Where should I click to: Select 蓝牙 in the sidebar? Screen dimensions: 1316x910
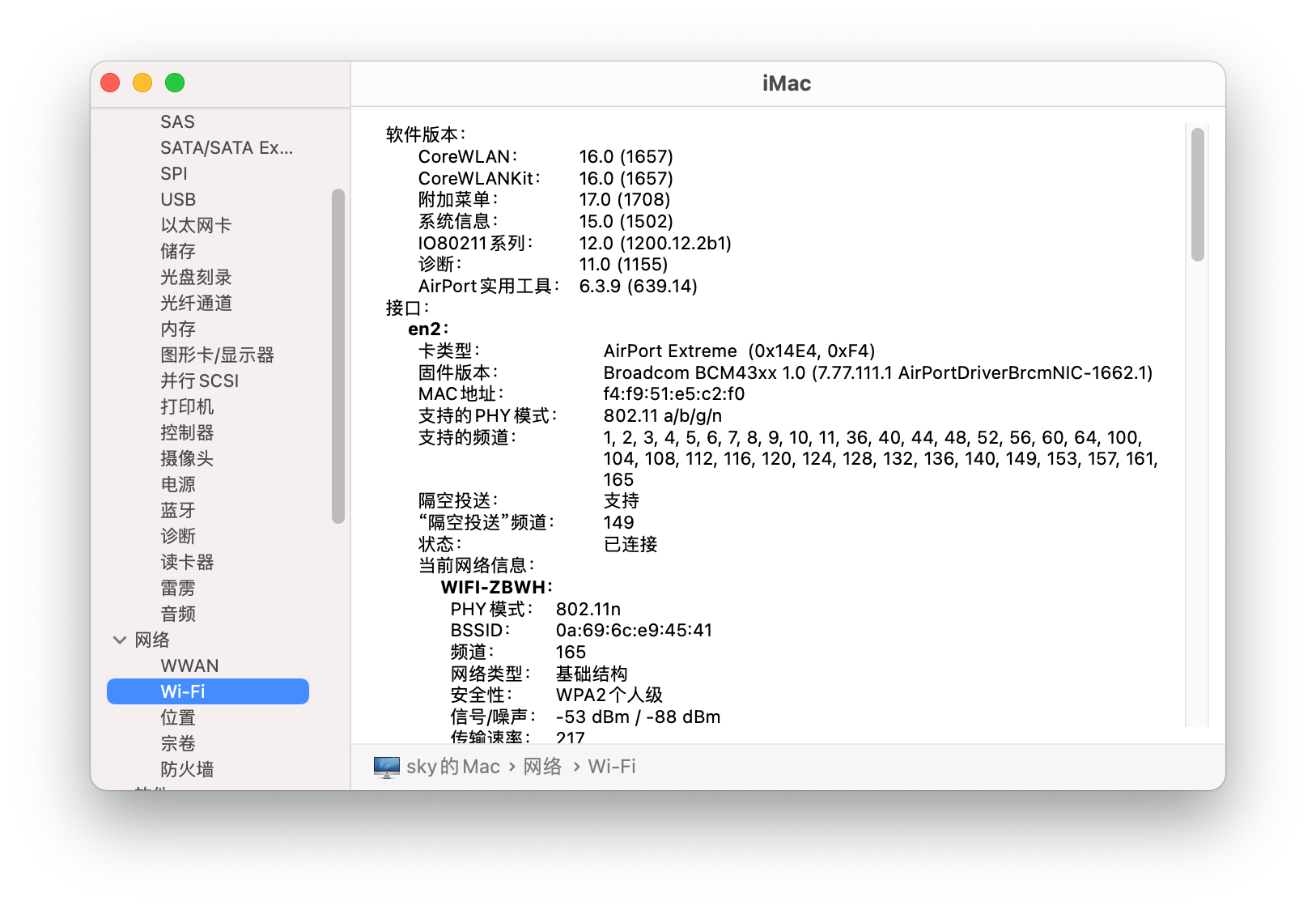178,511
